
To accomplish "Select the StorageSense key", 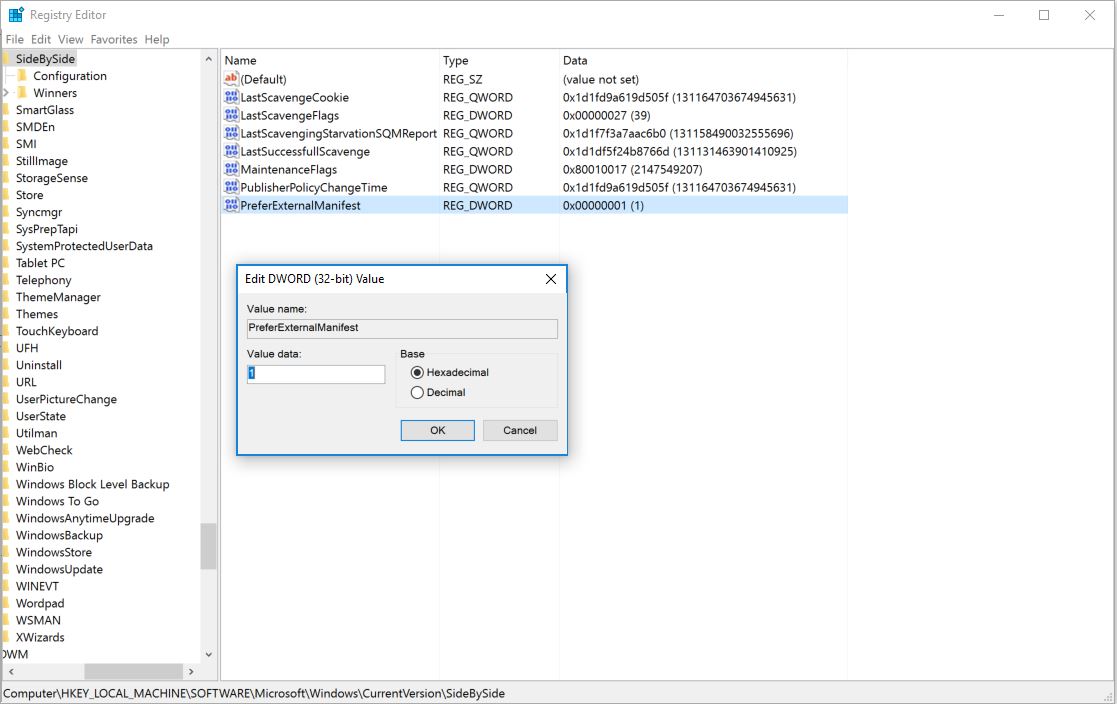I will click(x=52, y=178).
